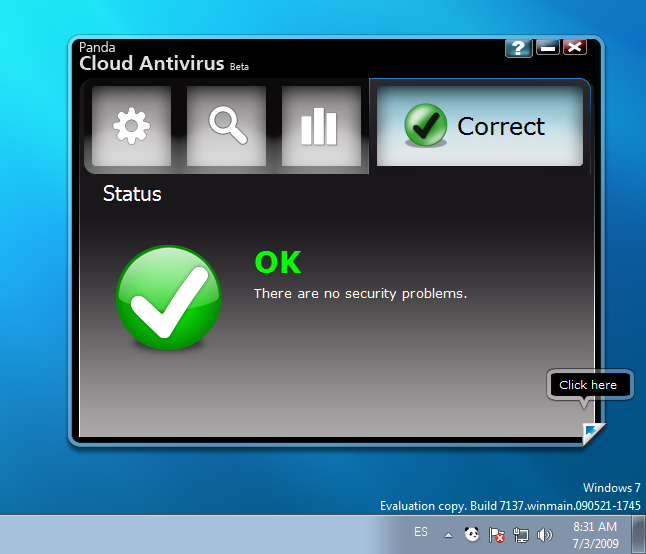
Task: Click the Panda icon in system tray
Action: click(472, 535)
